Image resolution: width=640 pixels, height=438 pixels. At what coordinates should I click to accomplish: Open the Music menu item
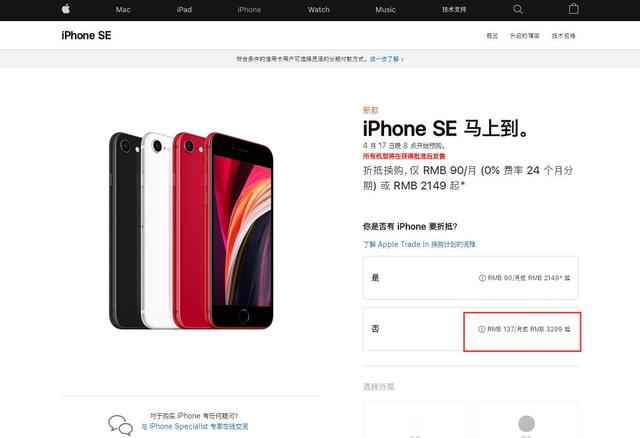pyautogui.click(x=385, y=9)
